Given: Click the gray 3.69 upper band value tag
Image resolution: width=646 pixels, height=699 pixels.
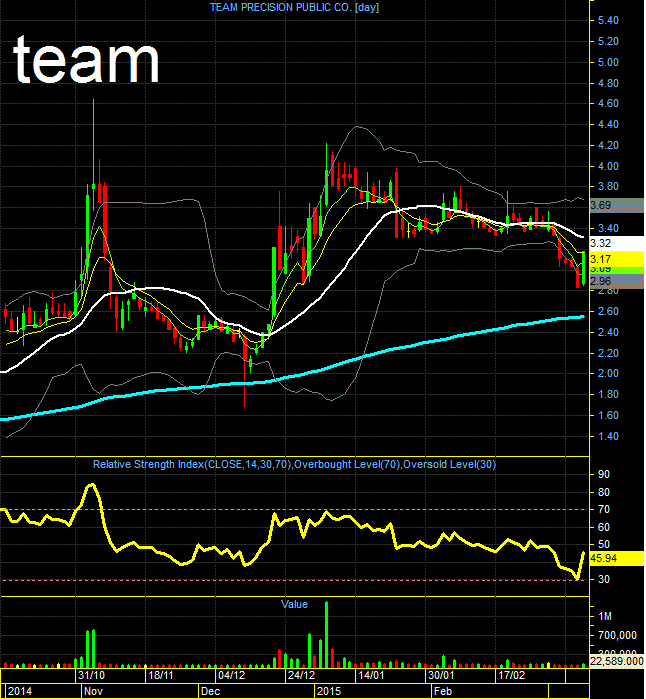Looking at the screenshot, I should [617, 205].
